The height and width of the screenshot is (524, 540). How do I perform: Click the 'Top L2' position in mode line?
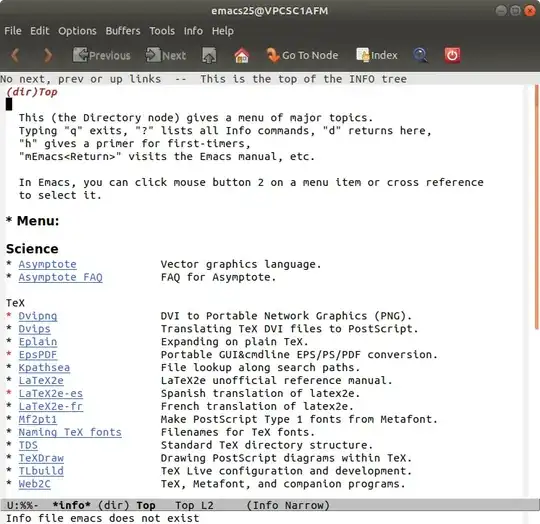[195, 505]
